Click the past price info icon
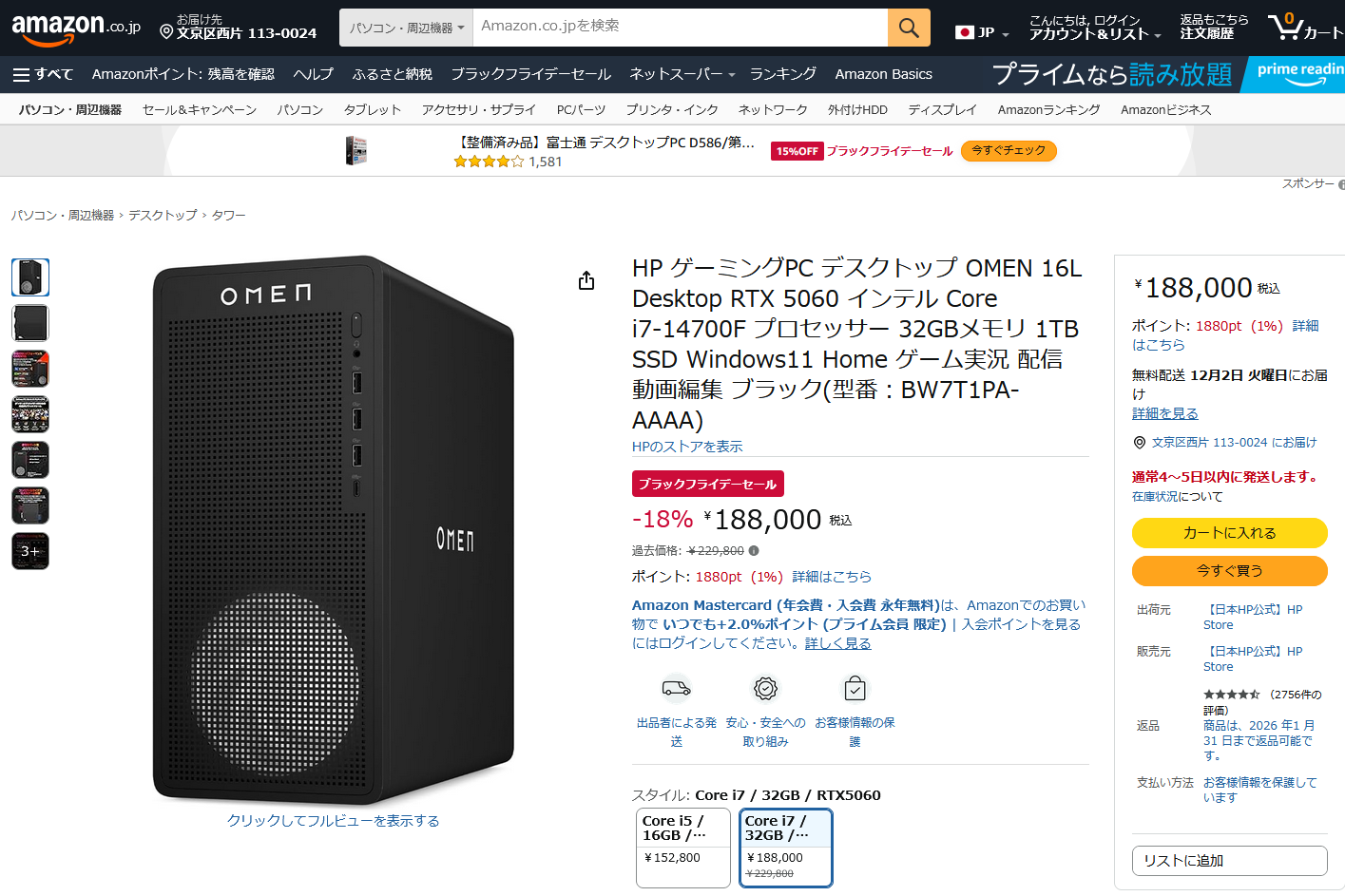 tap(754, 551)
